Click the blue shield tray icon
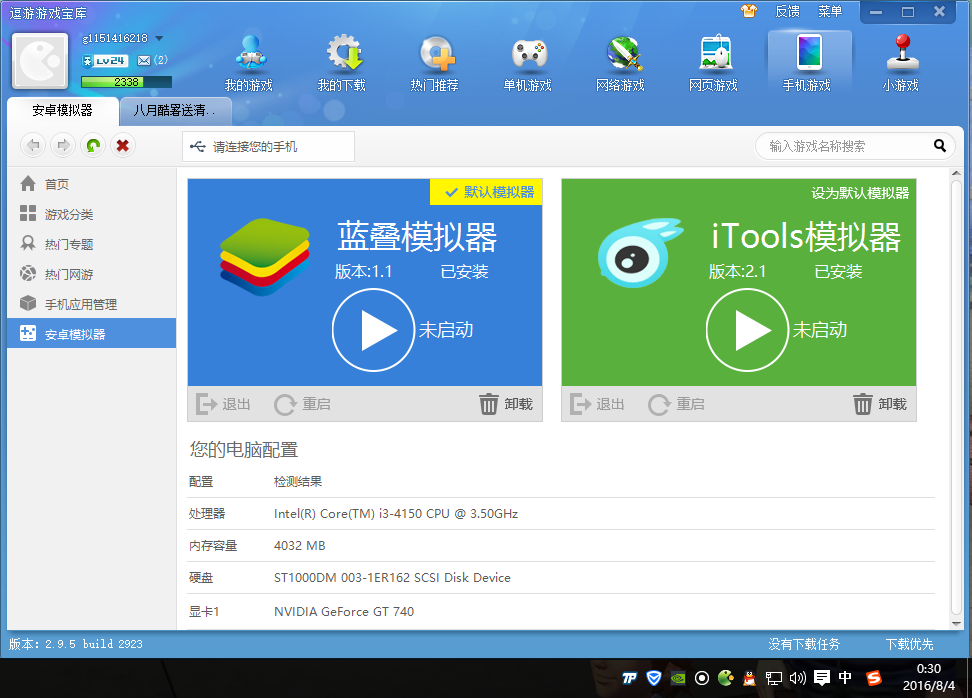 [x=653, y=678]
